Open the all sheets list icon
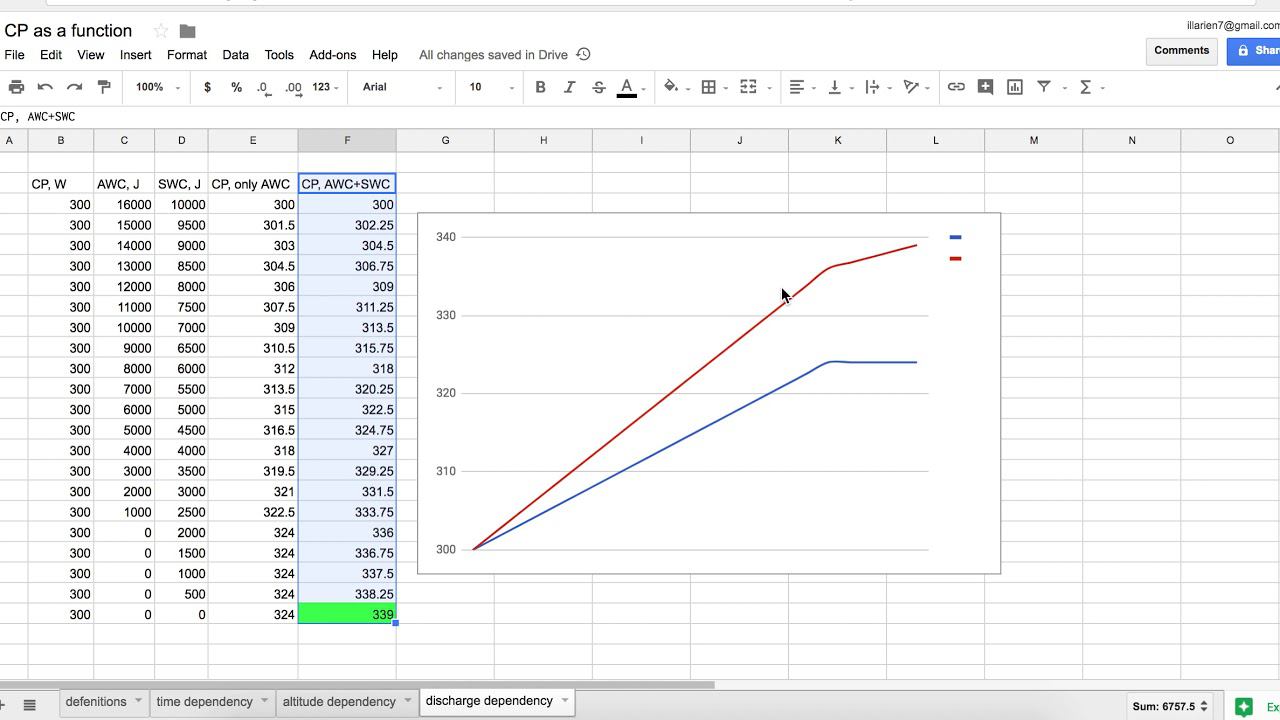The height and width of the screenshot is (720, 1280). click(29, 706)
